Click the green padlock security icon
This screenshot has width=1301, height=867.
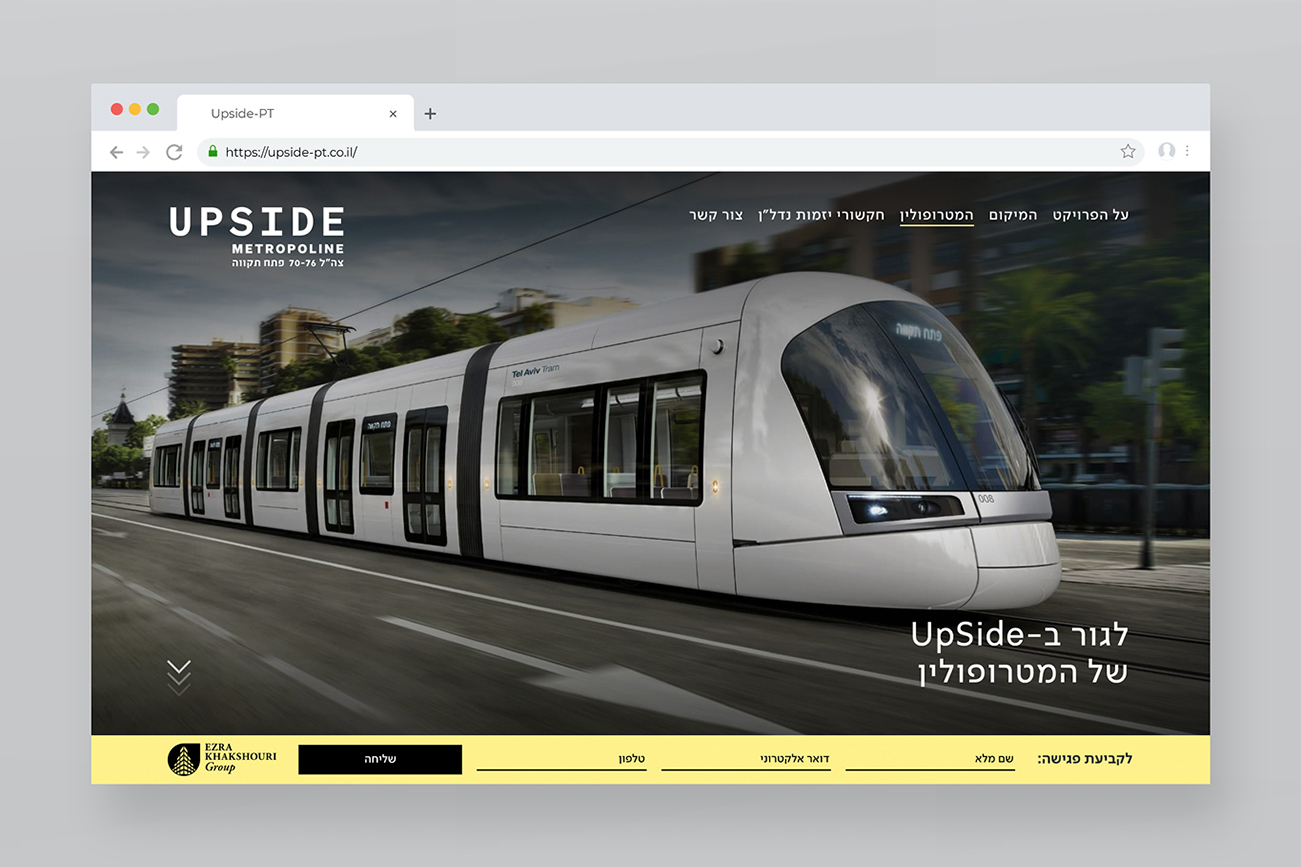point(212,152)
